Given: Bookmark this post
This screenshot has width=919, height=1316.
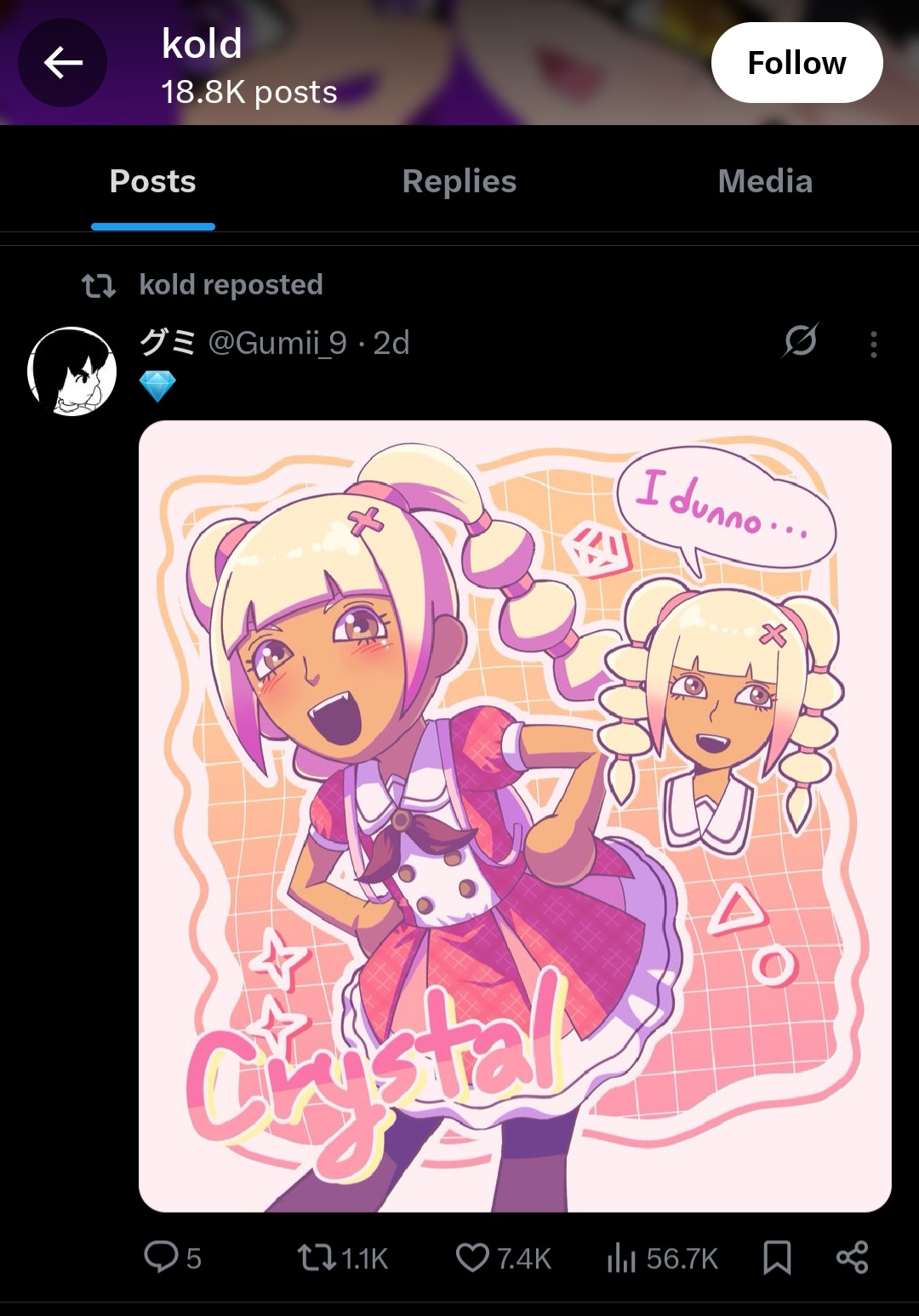Looking at the screenshot, I should point(777,1257).
